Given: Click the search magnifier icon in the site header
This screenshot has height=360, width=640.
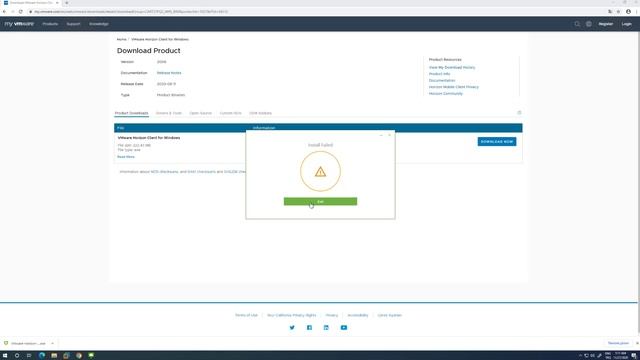Looking at the screenshot, I should pos(577,24).
